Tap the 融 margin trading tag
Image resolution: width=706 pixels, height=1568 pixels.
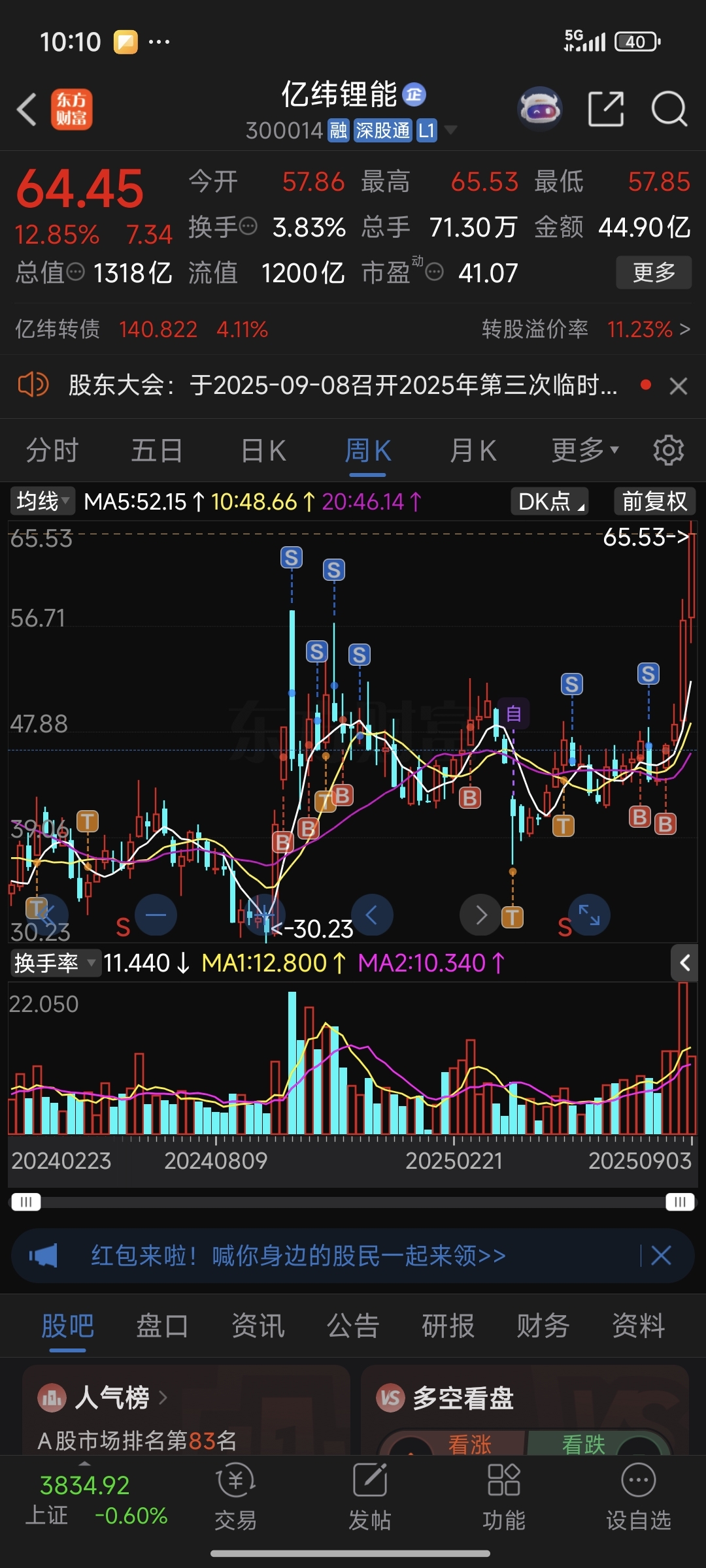339,131
